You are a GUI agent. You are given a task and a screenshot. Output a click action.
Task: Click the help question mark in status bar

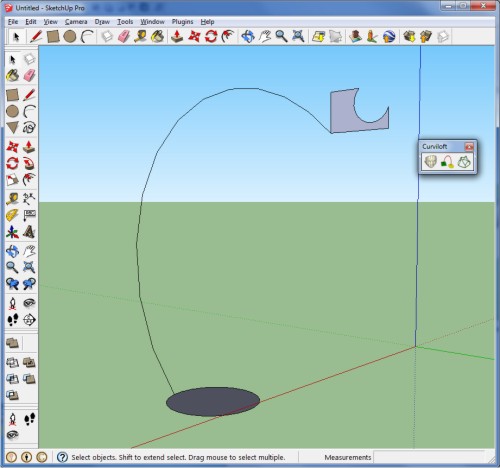click(x=62, y=457)
